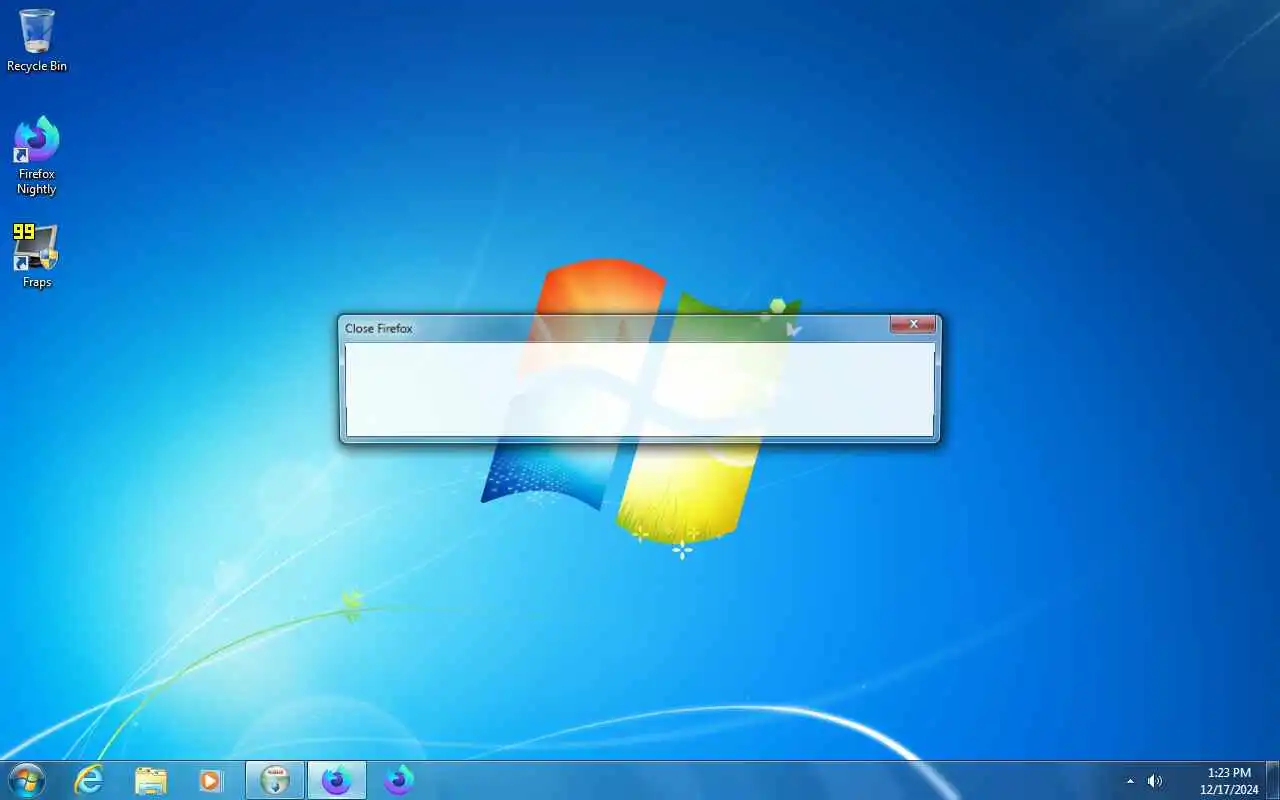The height and width of the screenshot is (800, 1280).
Task: Open Windows Media Player from taskbar
Action: (x=211, y=780)
